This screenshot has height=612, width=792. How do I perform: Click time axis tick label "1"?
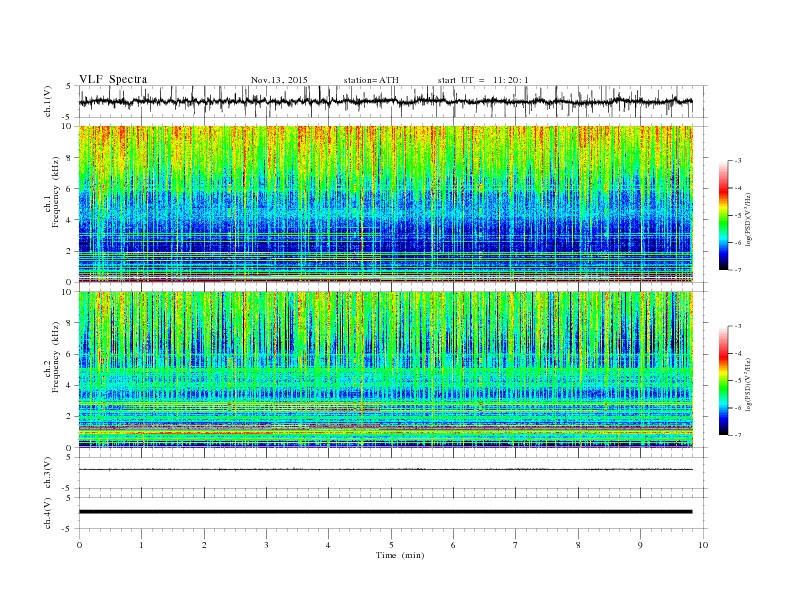141,545
